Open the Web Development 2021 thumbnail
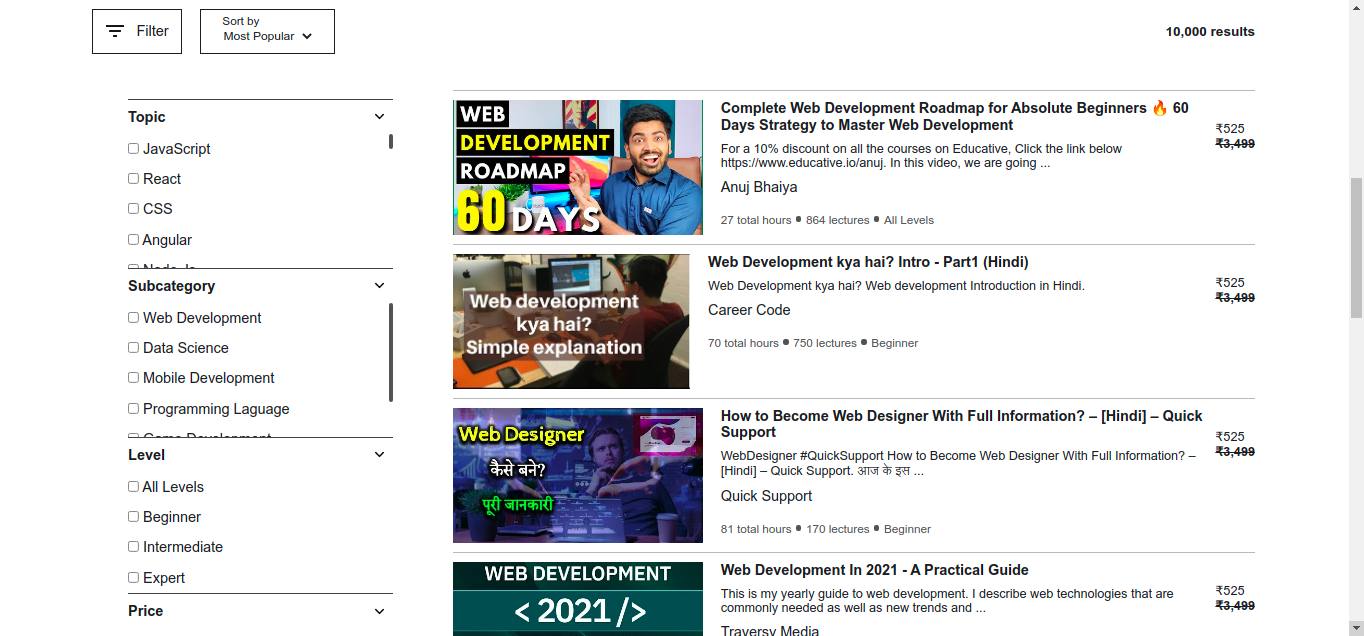1364x636 pixels. (x=578, y=599)
